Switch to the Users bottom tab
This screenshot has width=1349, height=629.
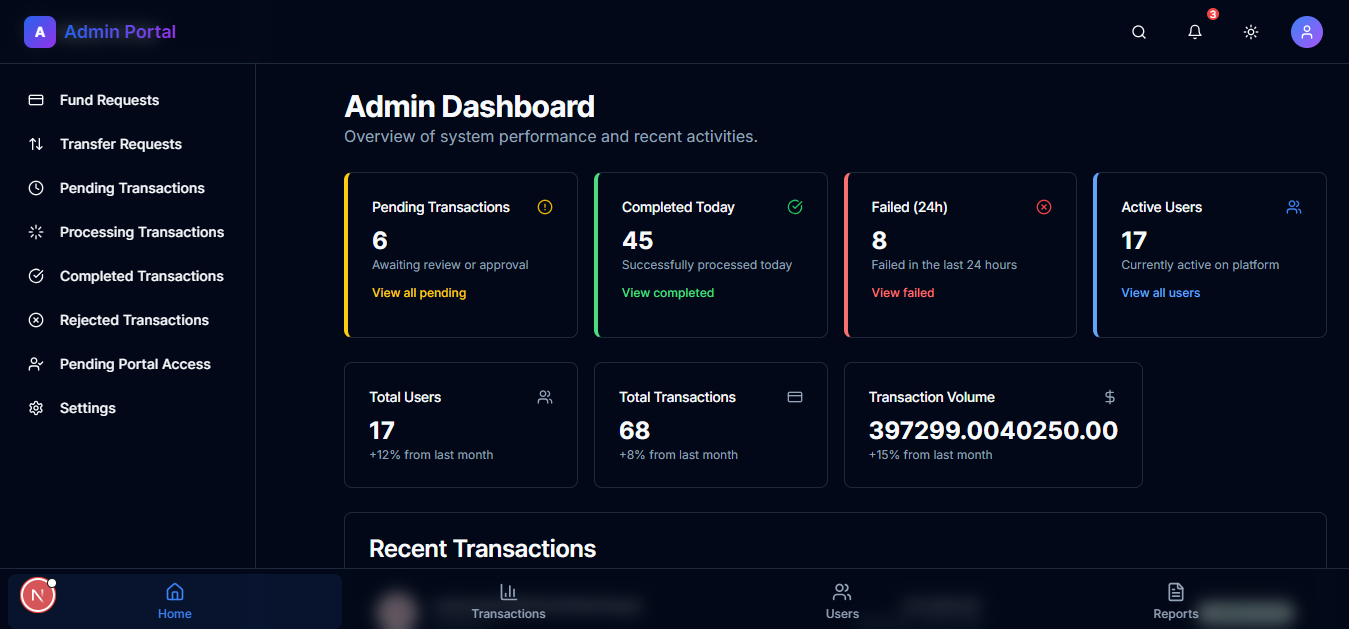click(842, 601)
